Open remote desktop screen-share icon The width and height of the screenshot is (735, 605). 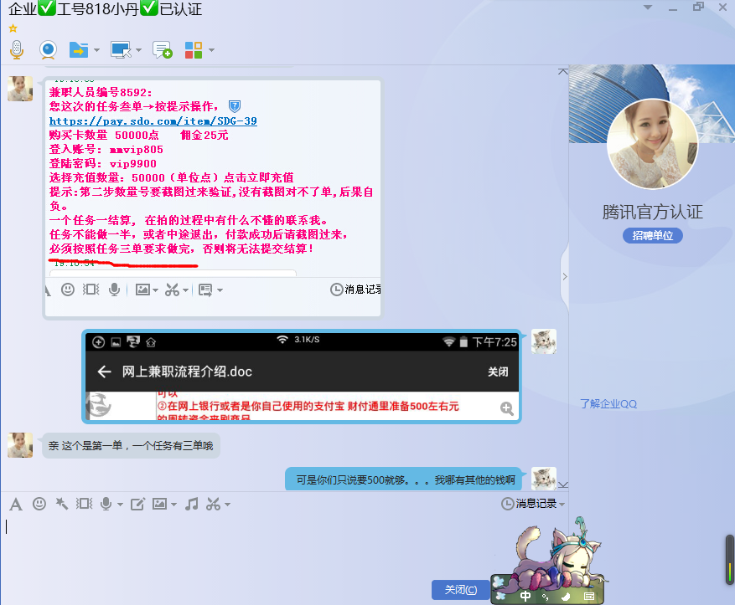click(120, 50)
